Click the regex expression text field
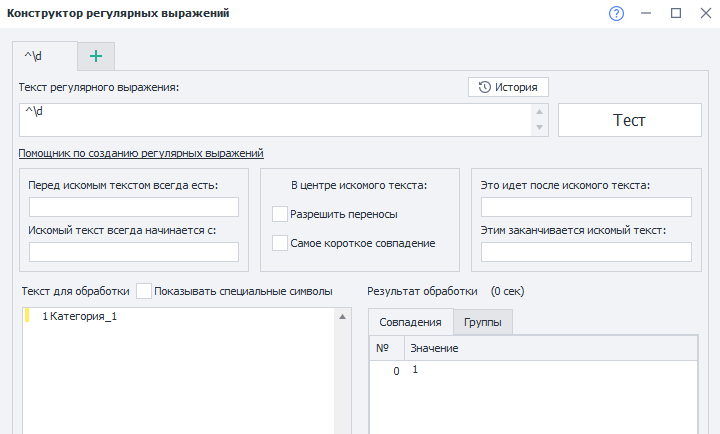The height and width of the screenshot is (434, 720). (275, 120)
